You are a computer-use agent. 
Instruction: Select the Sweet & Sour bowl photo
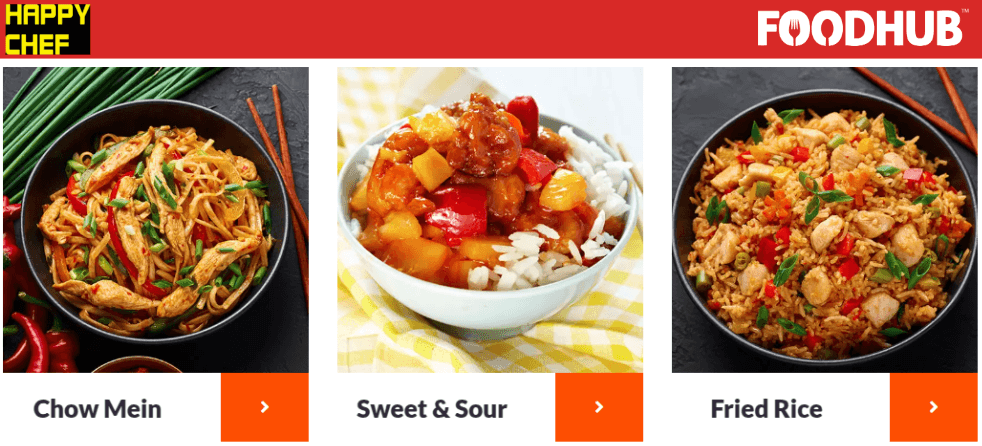tap(490, 220)
